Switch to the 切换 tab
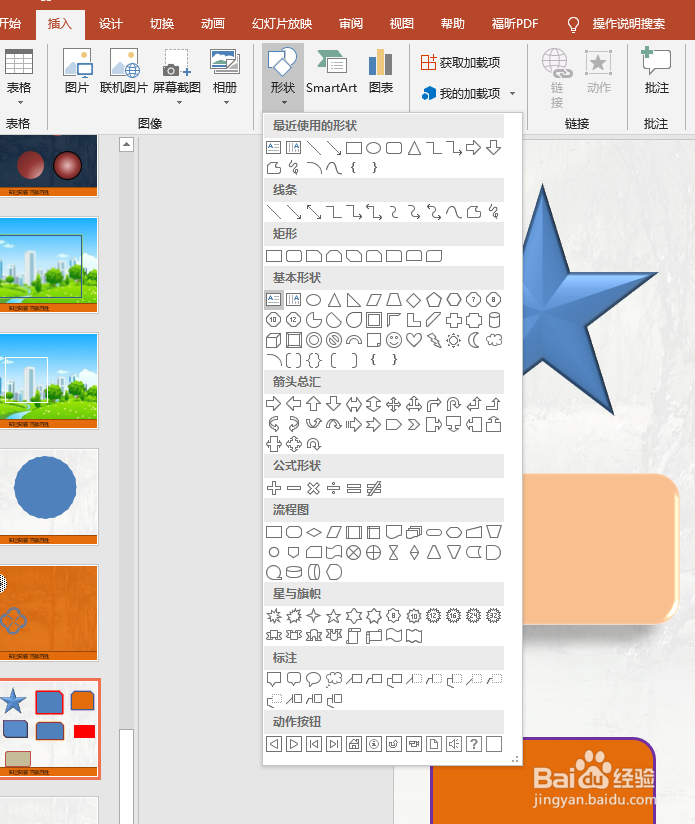695x824 pixels. pos(162,24)
